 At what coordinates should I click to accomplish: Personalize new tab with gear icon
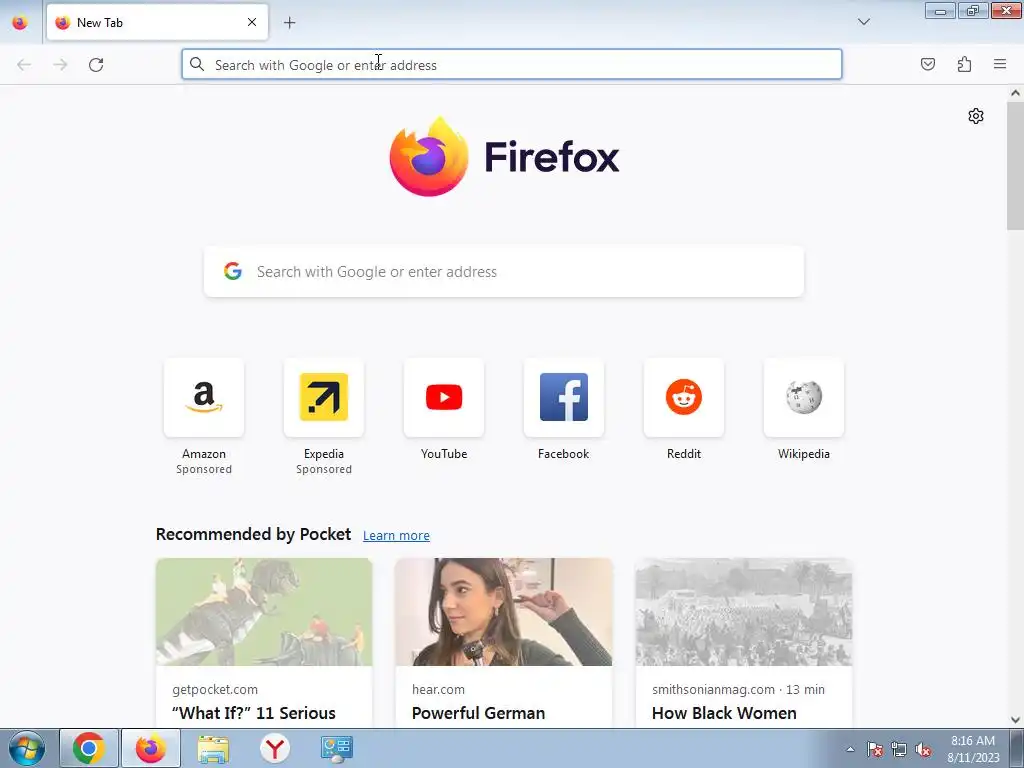976,116
